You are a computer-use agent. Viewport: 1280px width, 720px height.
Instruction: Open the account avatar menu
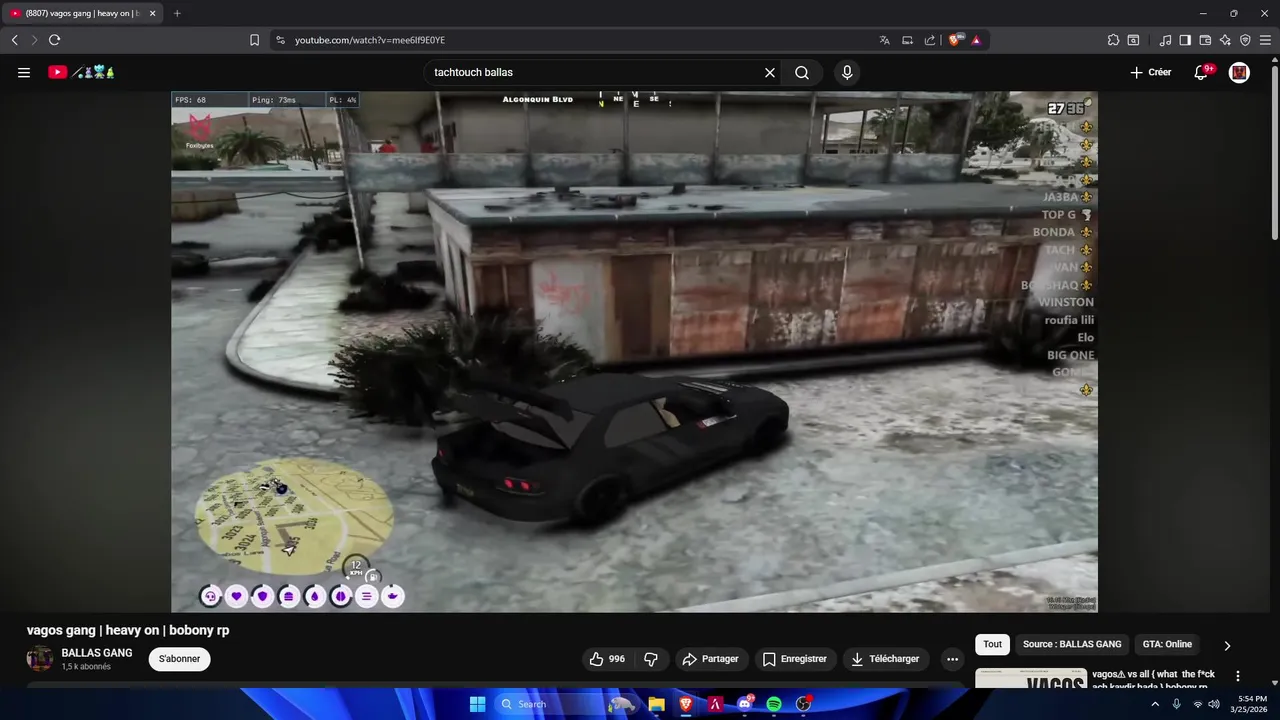pyautogui.click(x=1239, y=72)
